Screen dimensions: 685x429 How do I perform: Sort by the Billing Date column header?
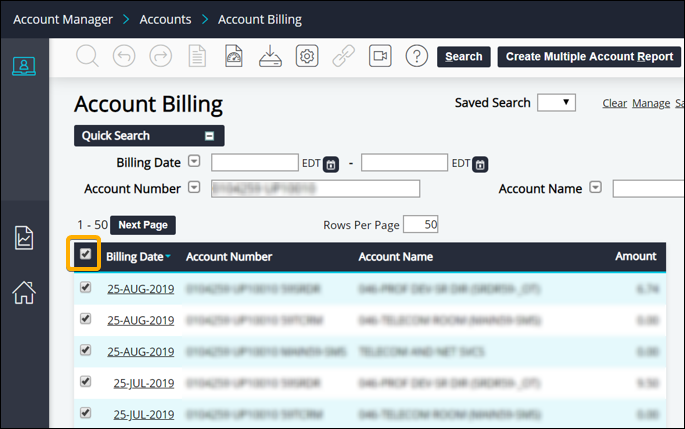tap(135, 257)
